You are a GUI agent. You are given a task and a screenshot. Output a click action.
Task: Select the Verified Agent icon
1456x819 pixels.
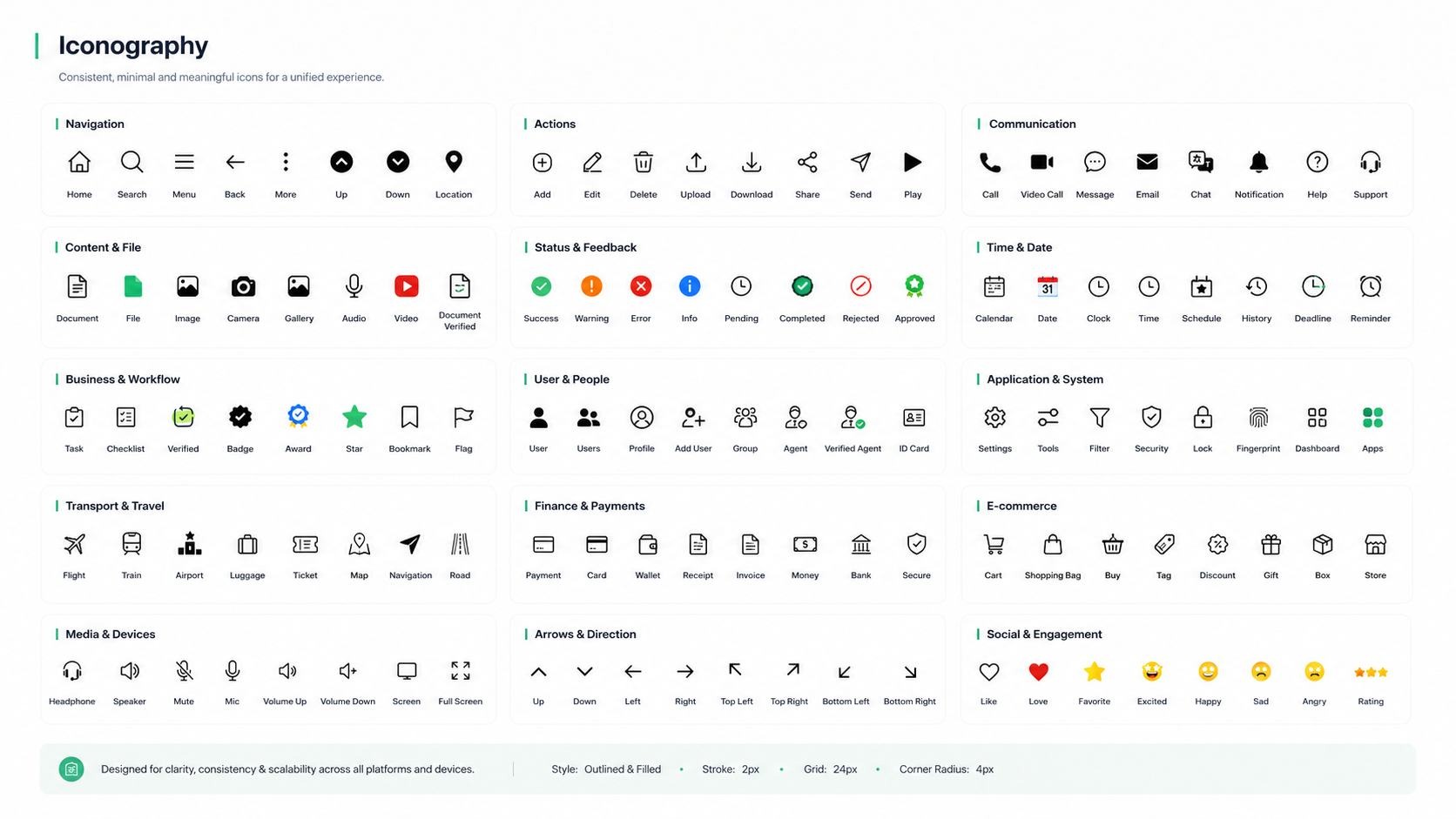pyautogui.click(x=853, y=418)
